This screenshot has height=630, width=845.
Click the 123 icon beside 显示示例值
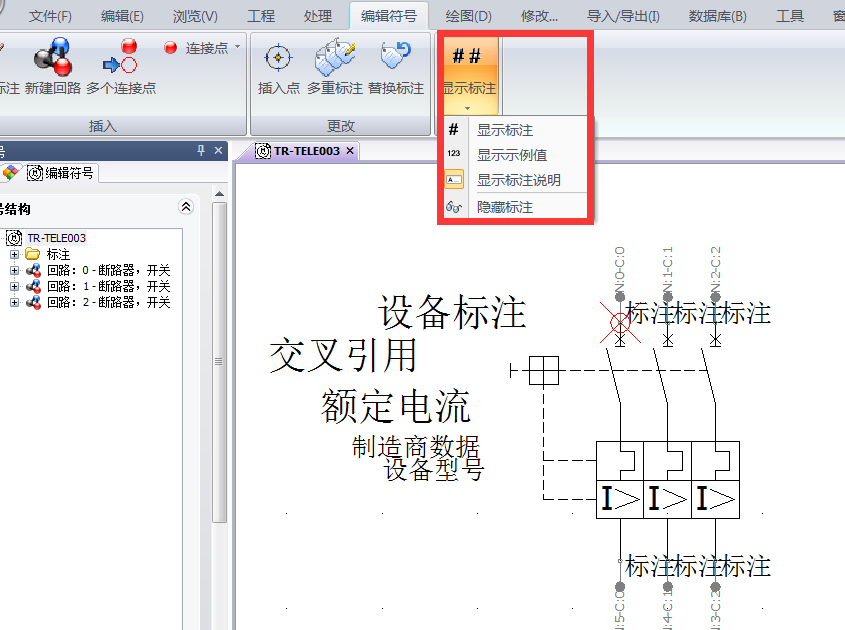(x=454, y=154)
